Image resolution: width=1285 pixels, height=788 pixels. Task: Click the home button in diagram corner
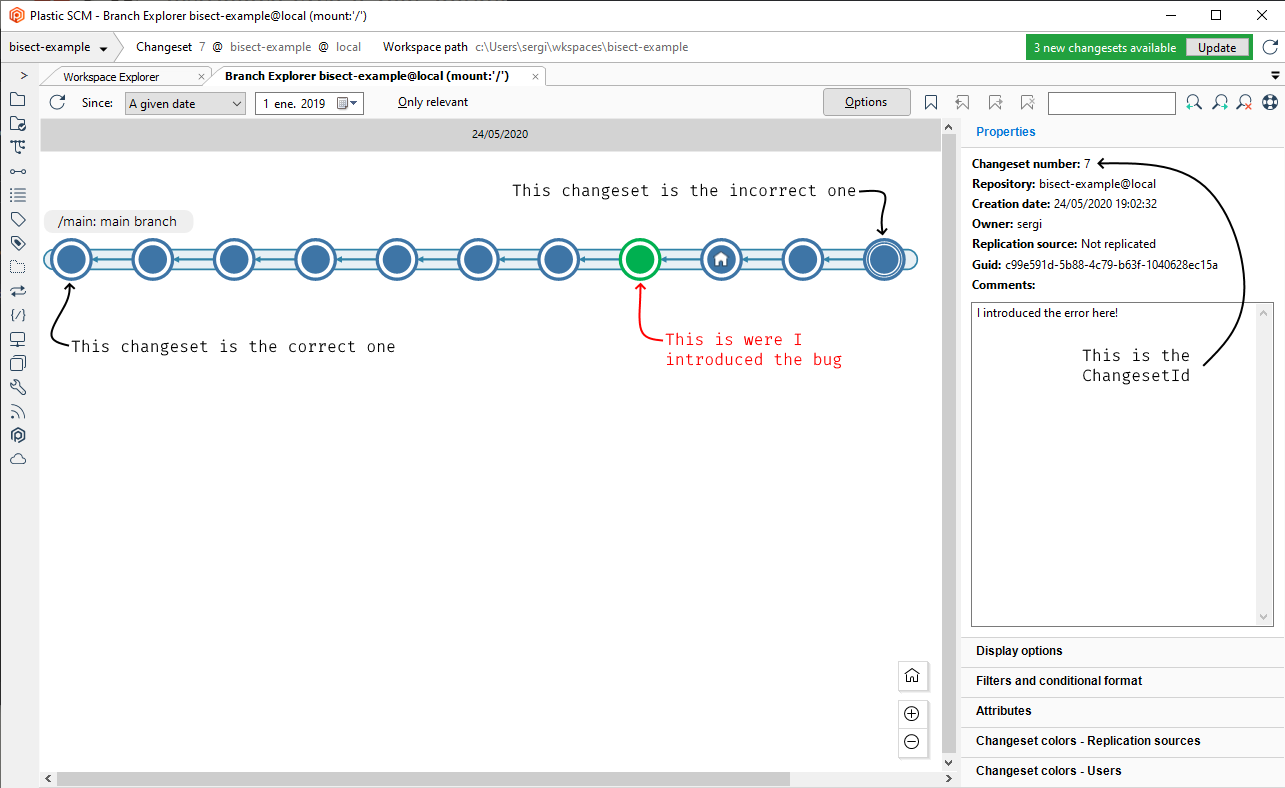click(x=912, y=676)
